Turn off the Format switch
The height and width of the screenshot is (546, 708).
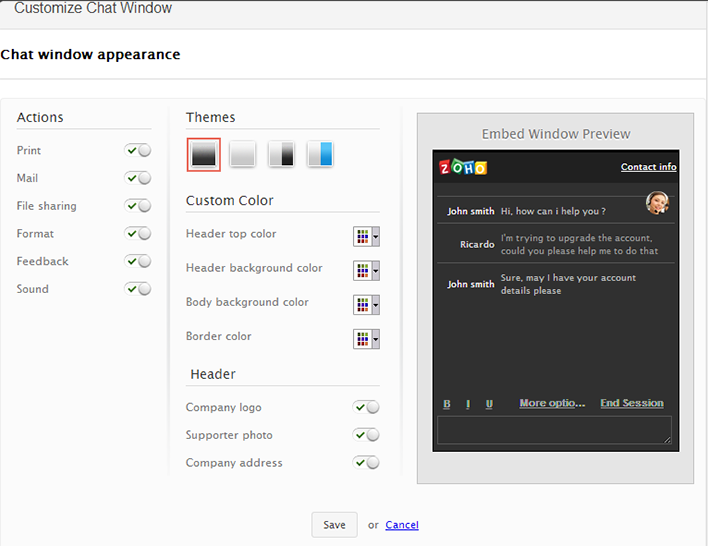[138, 233]
